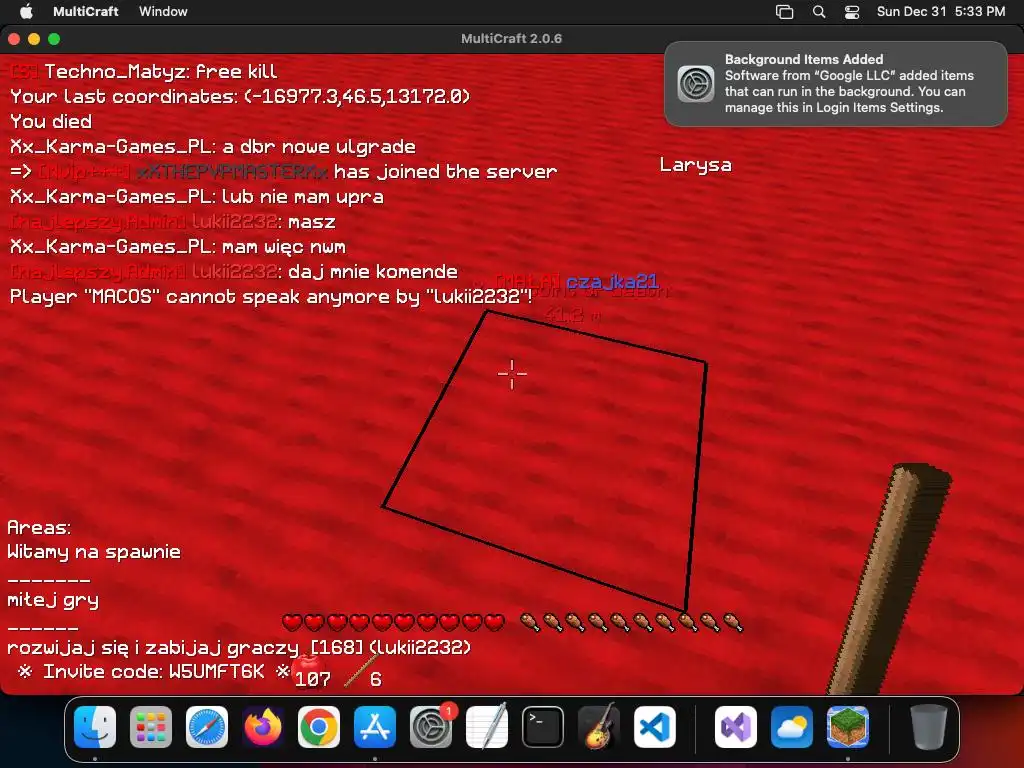The image size is (1024, 768).
Task: Launch Safari from the Dock
Action: [x=207, y=727]
